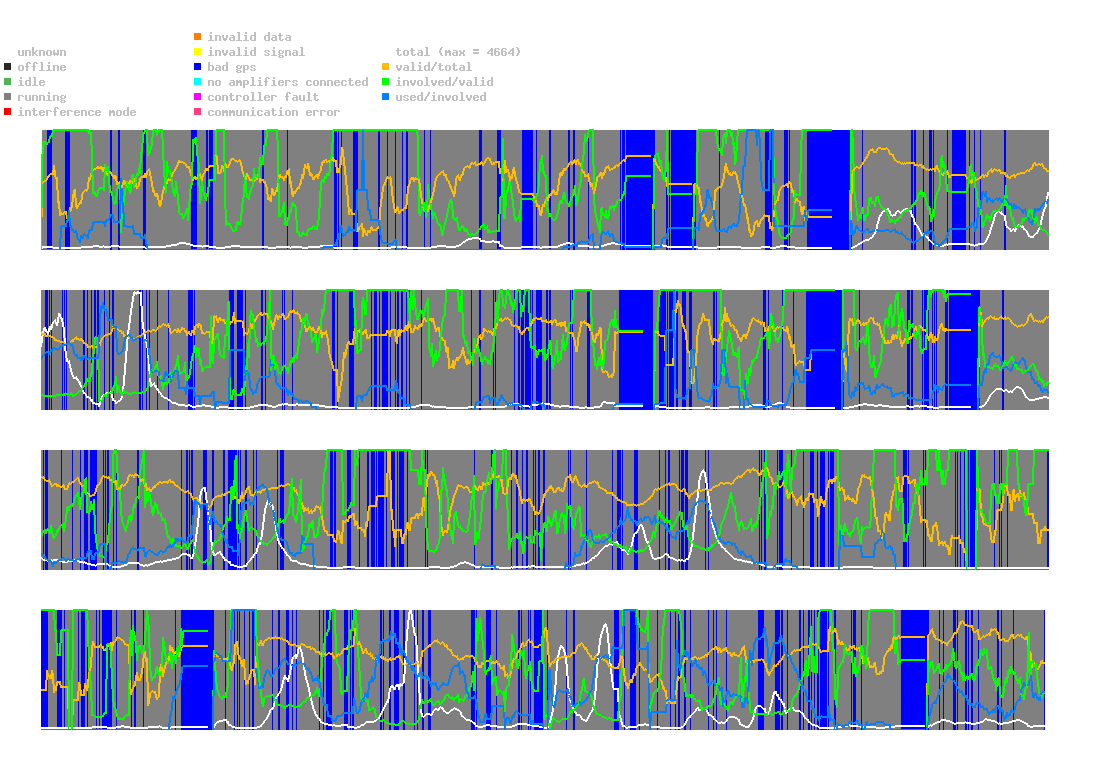Screen dimensions: 1095x764
Task: Click the 'idle' legend label
Action: (31, 82)
